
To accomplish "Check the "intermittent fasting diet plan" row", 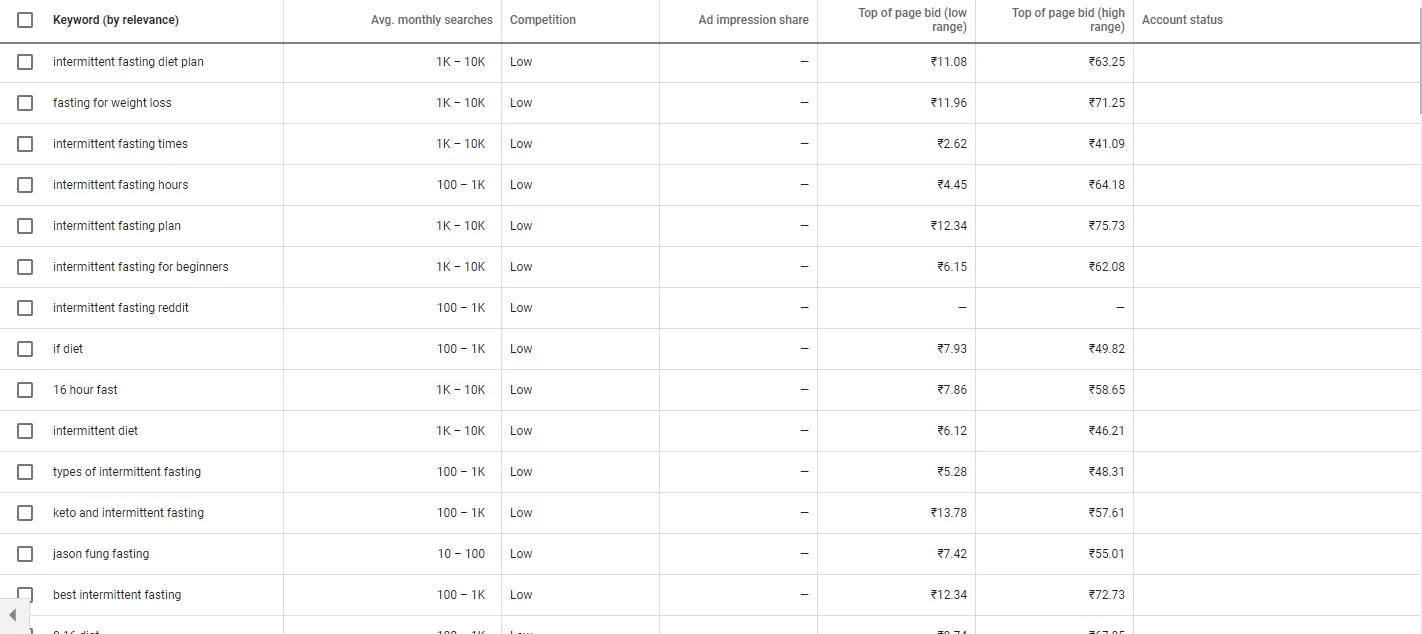I will (25, 62).
